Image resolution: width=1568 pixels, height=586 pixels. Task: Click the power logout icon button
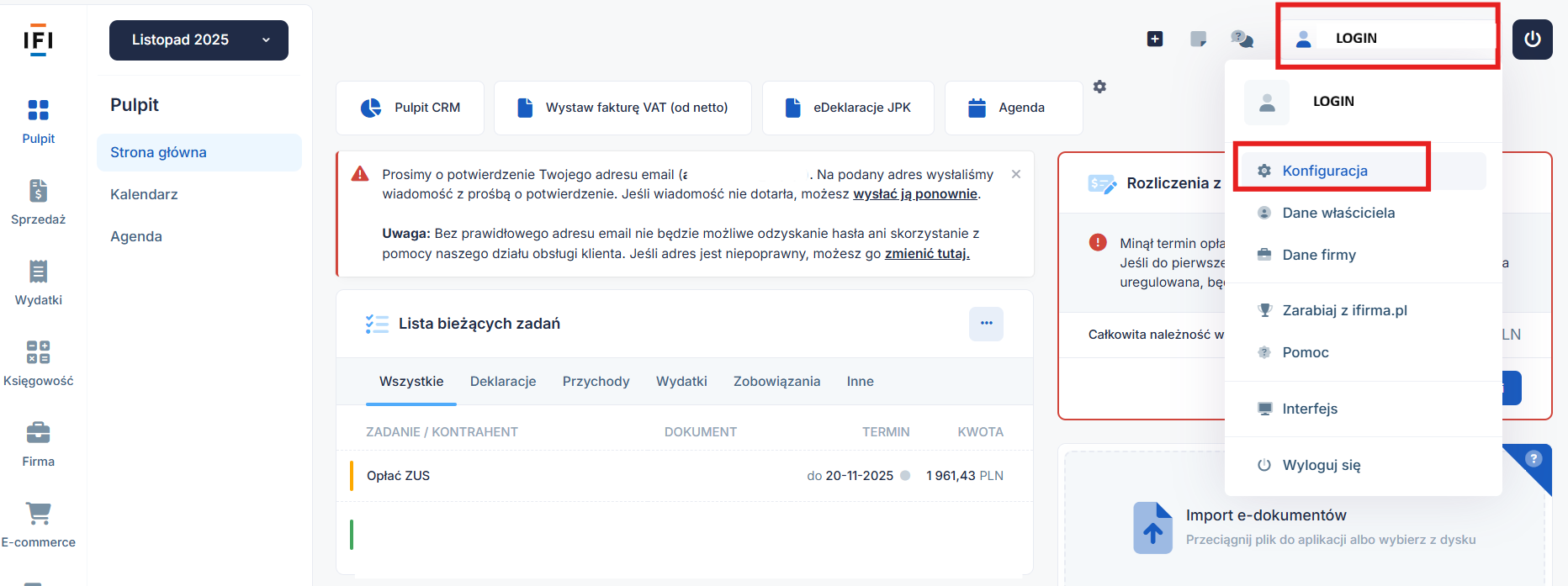(x=1532, y=40)
